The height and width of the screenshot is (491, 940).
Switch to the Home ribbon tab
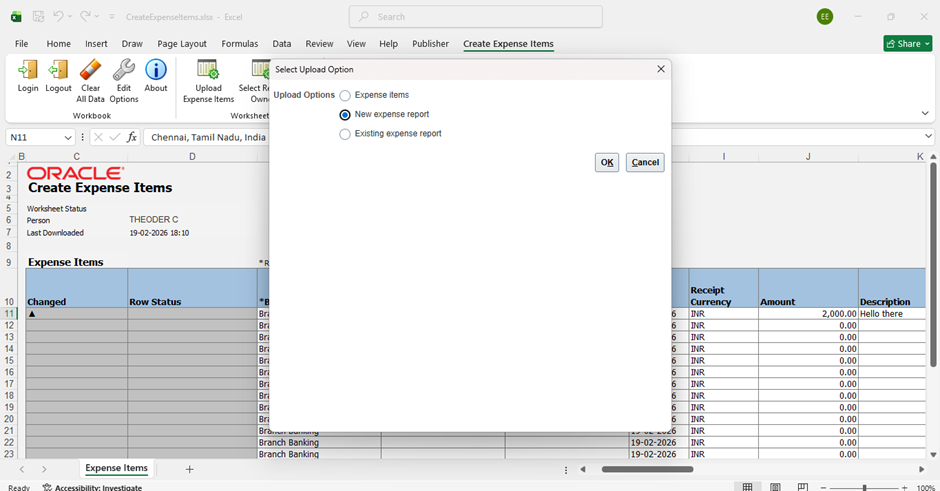point(59,44)
